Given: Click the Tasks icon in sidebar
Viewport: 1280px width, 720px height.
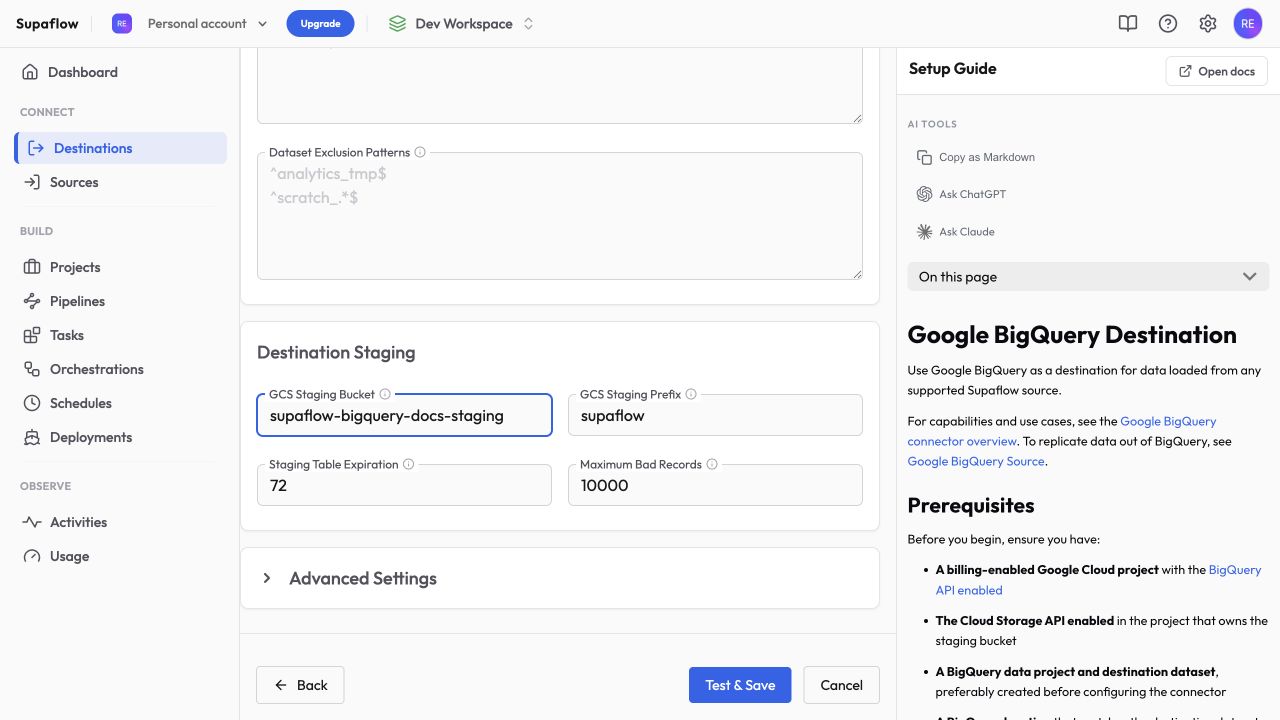Looking at the screenshot, I should [32, 335].
